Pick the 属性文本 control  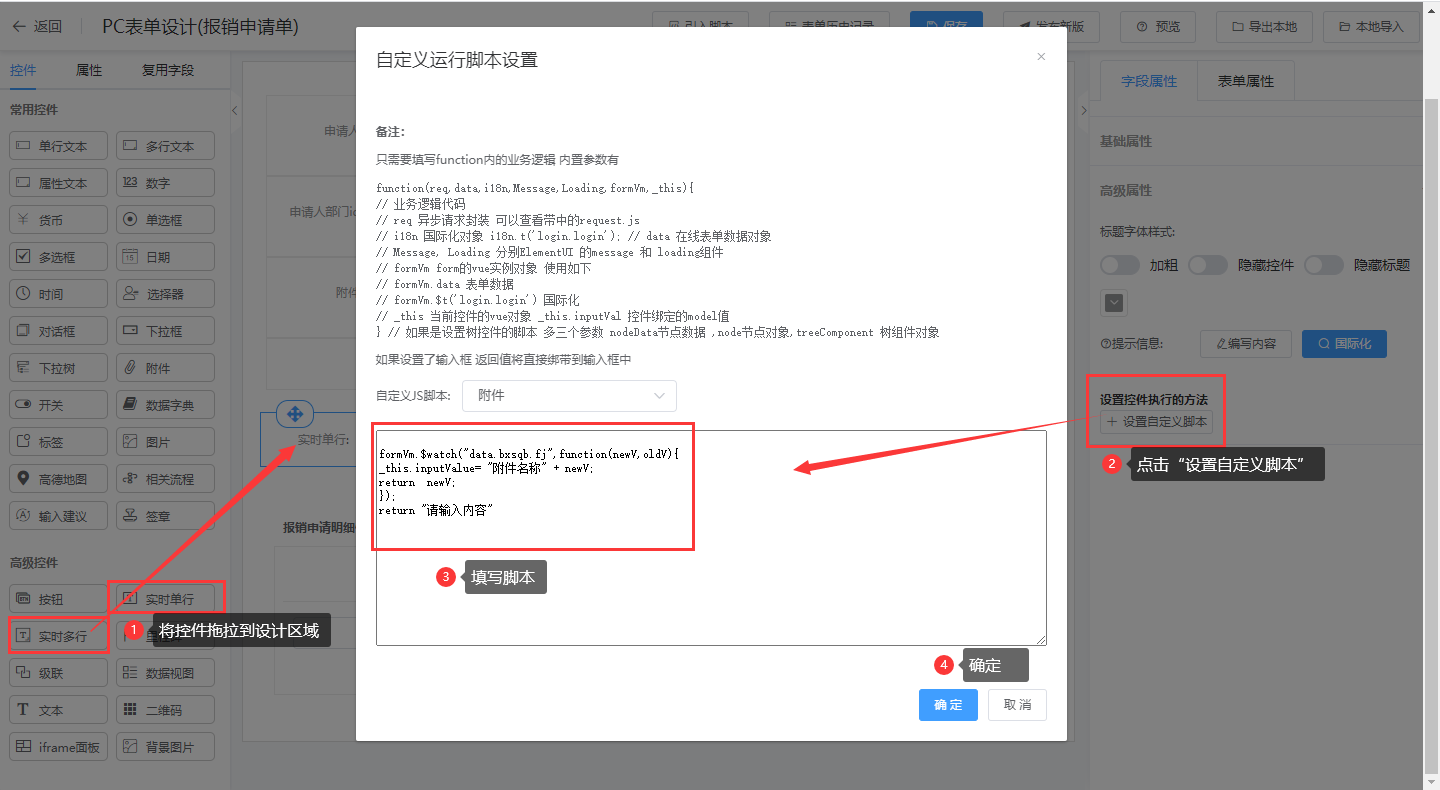[x=58, y=183]
